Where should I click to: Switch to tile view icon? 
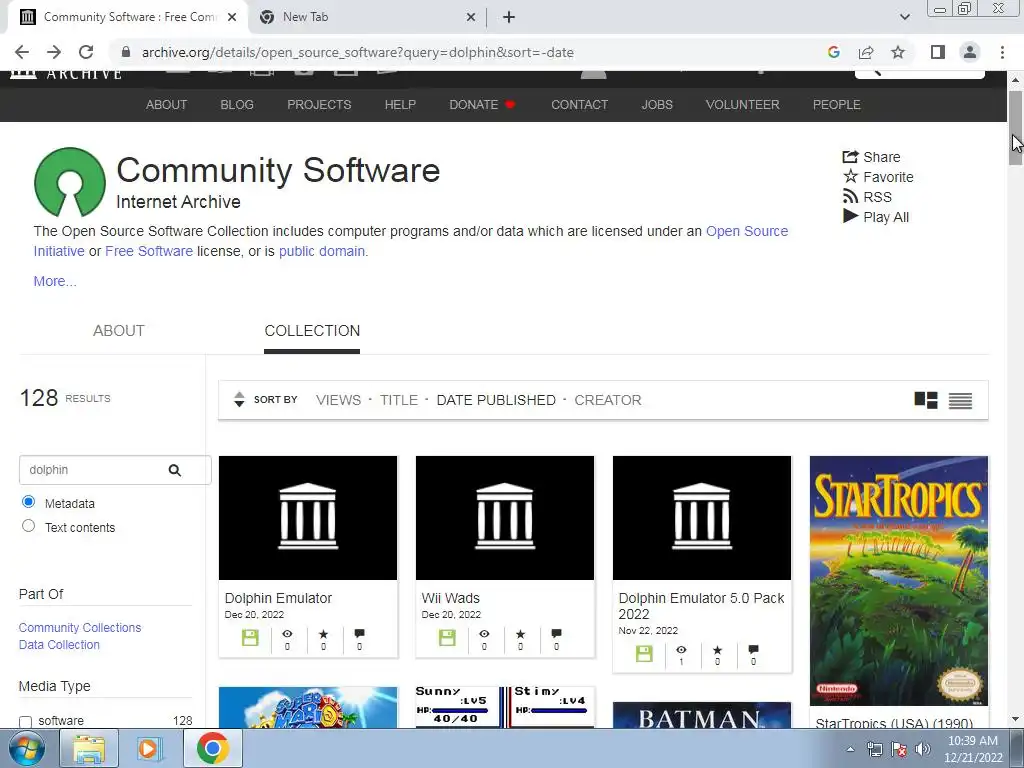coord(925,400)
